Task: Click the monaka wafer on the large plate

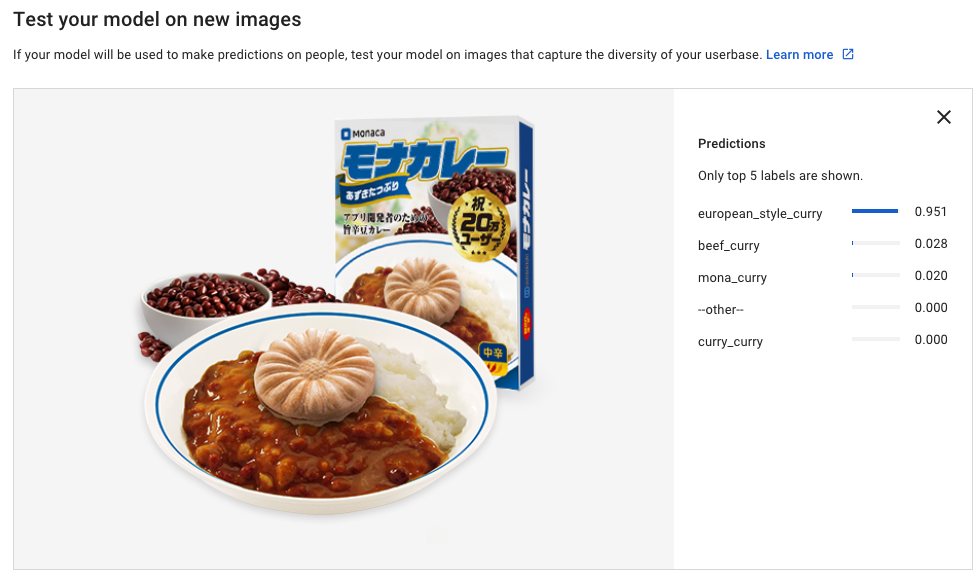Action: (x=315, y=376)
